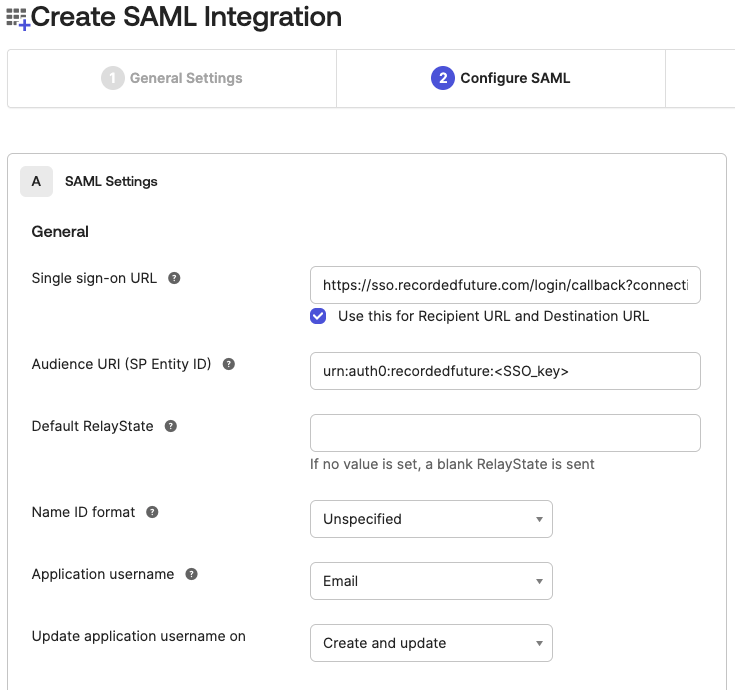Viewport: 735px width, 690px height.
Task: Click the SAML Settings section header
Action: click(111, 181)
